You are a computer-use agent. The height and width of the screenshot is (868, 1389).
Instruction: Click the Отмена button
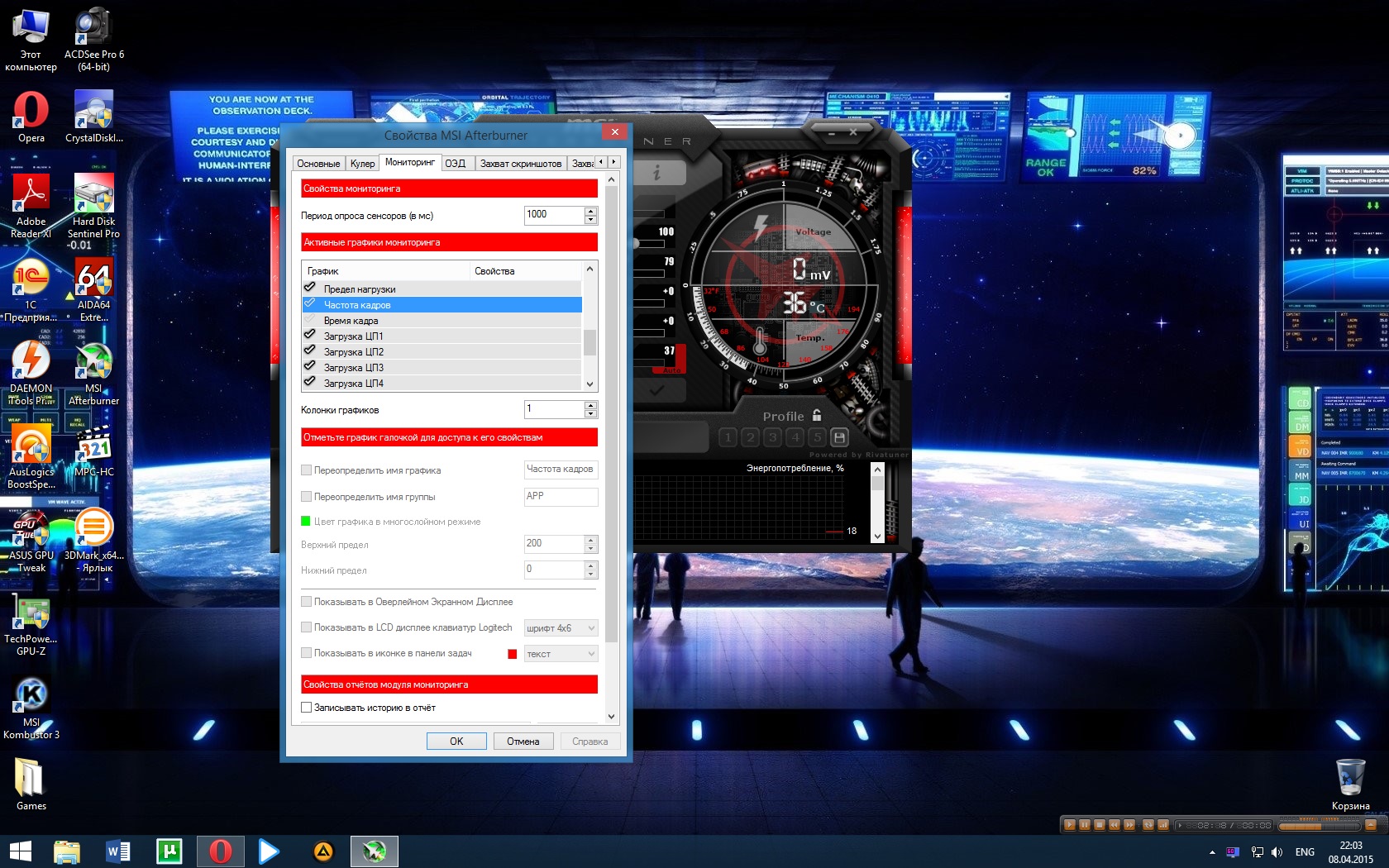[523, 742]
